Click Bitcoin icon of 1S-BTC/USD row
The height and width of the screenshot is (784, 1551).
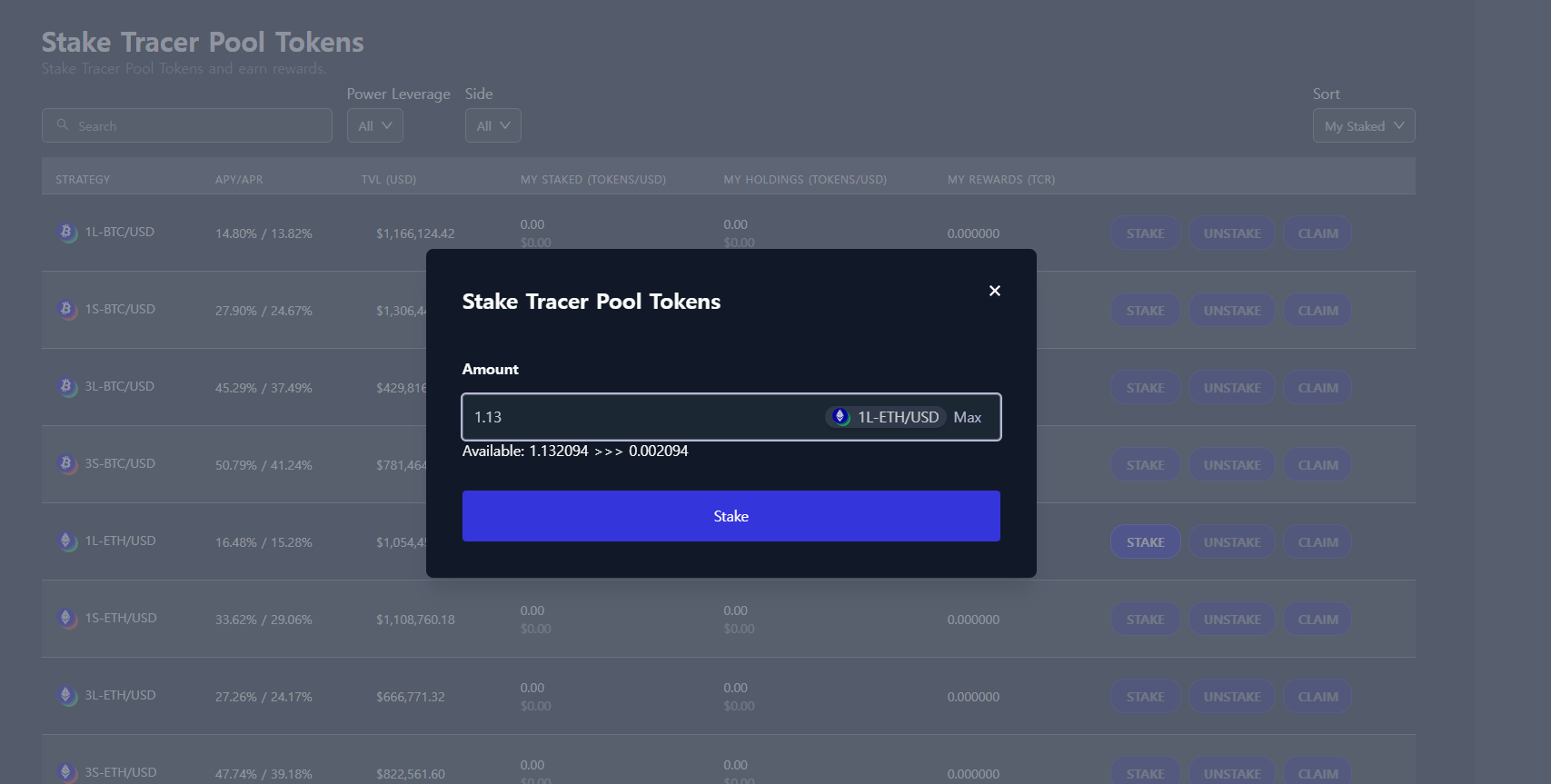click(66, 310)
